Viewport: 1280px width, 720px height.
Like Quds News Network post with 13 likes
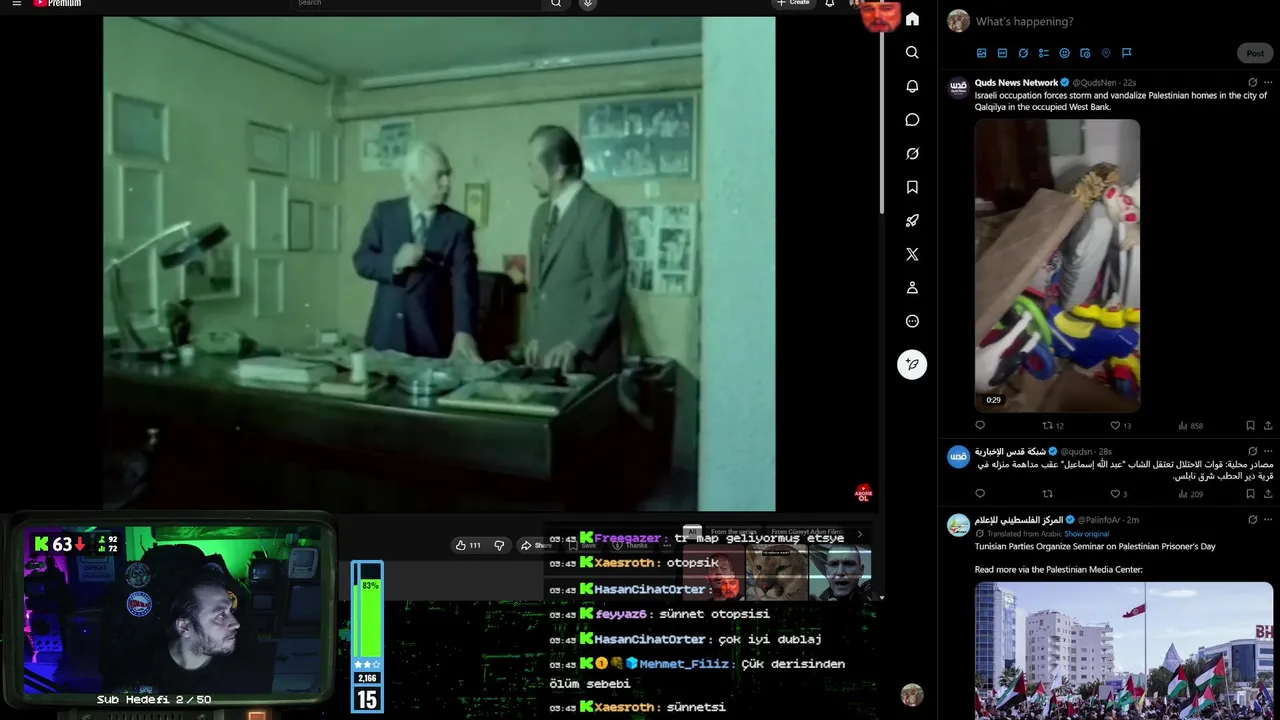(1120, 425)
